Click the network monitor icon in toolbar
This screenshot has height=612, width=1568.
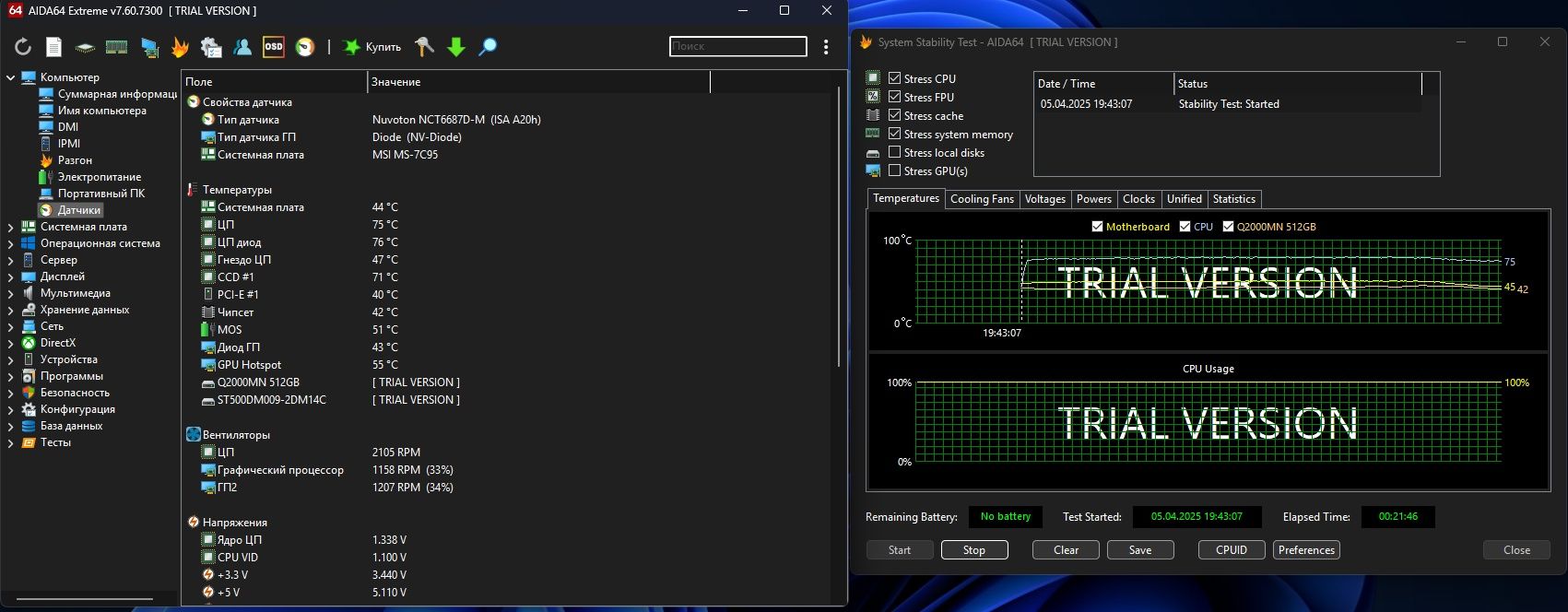pyautogui.click(x=149, y=47)
